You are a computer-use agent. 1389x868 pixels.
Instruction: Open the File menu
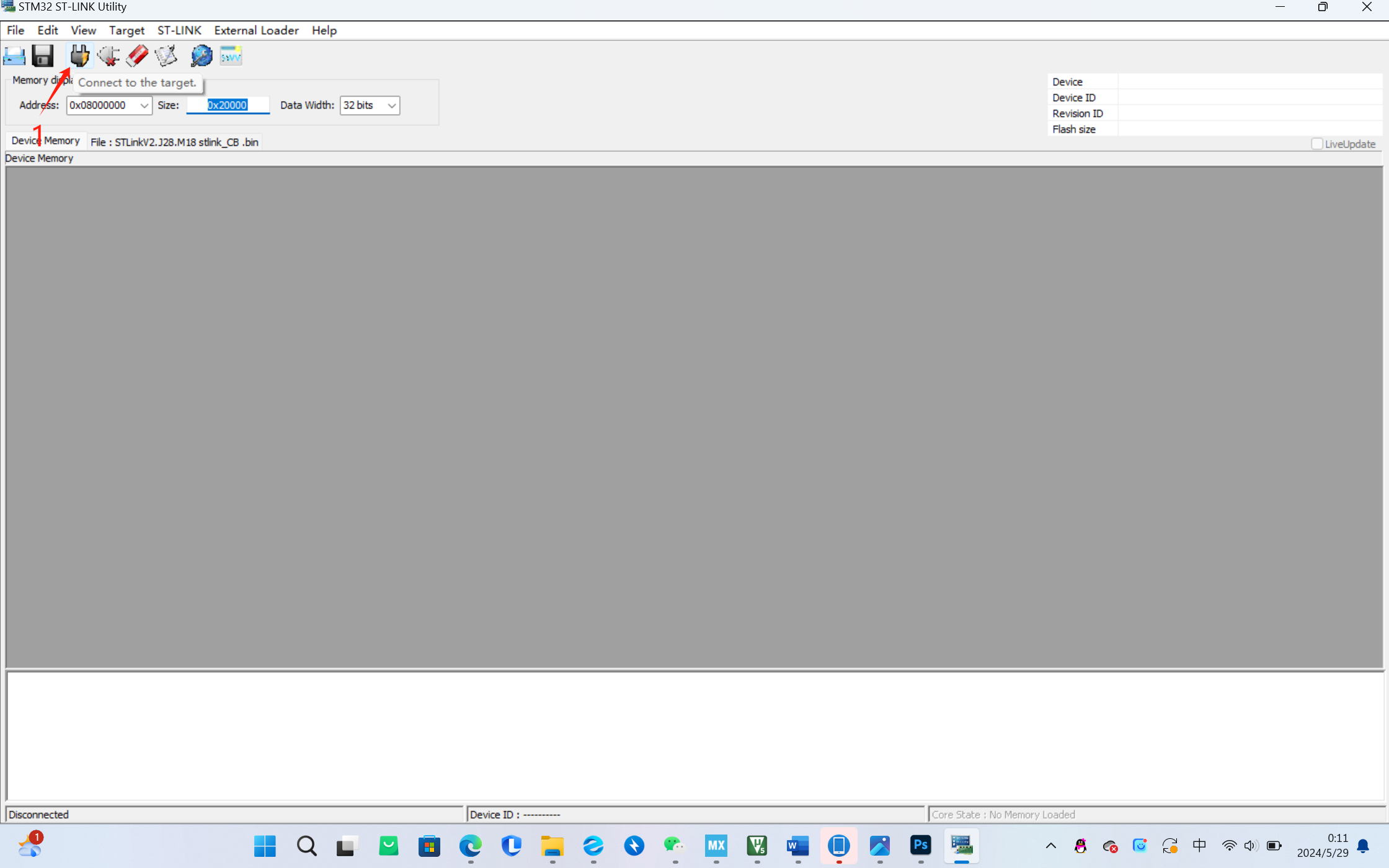coord(16,30)
